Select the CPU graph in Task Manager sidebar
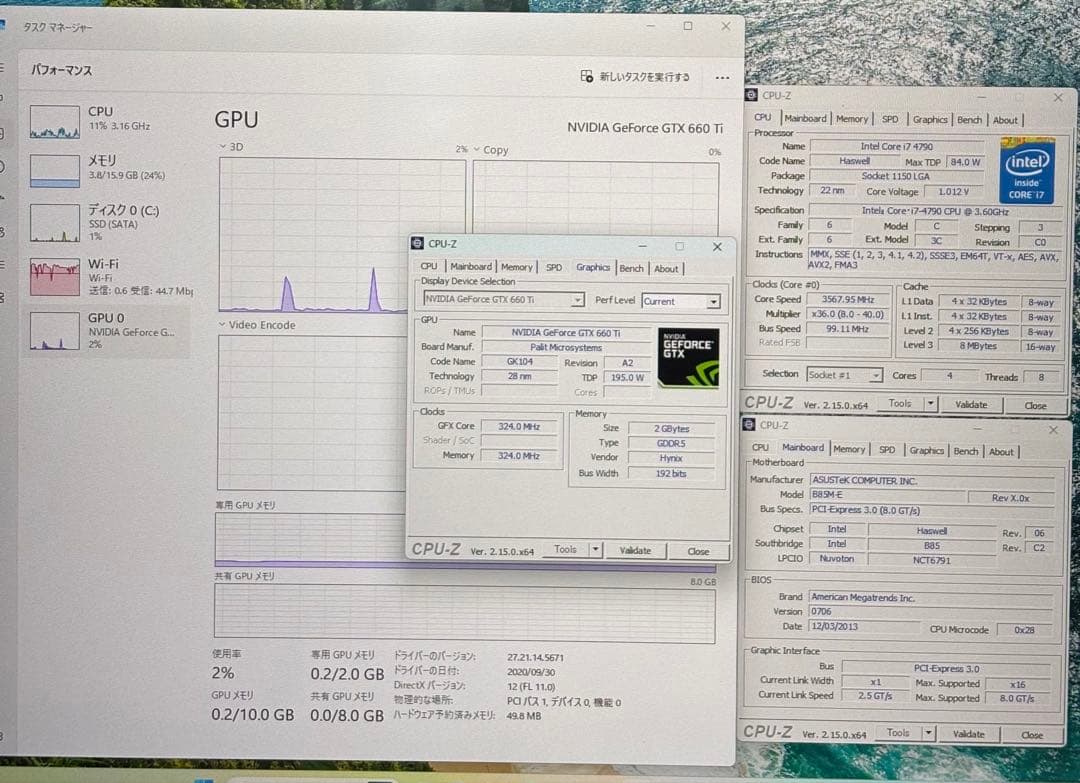Screen dimensions: 1080x783 [x=54, y=121]
